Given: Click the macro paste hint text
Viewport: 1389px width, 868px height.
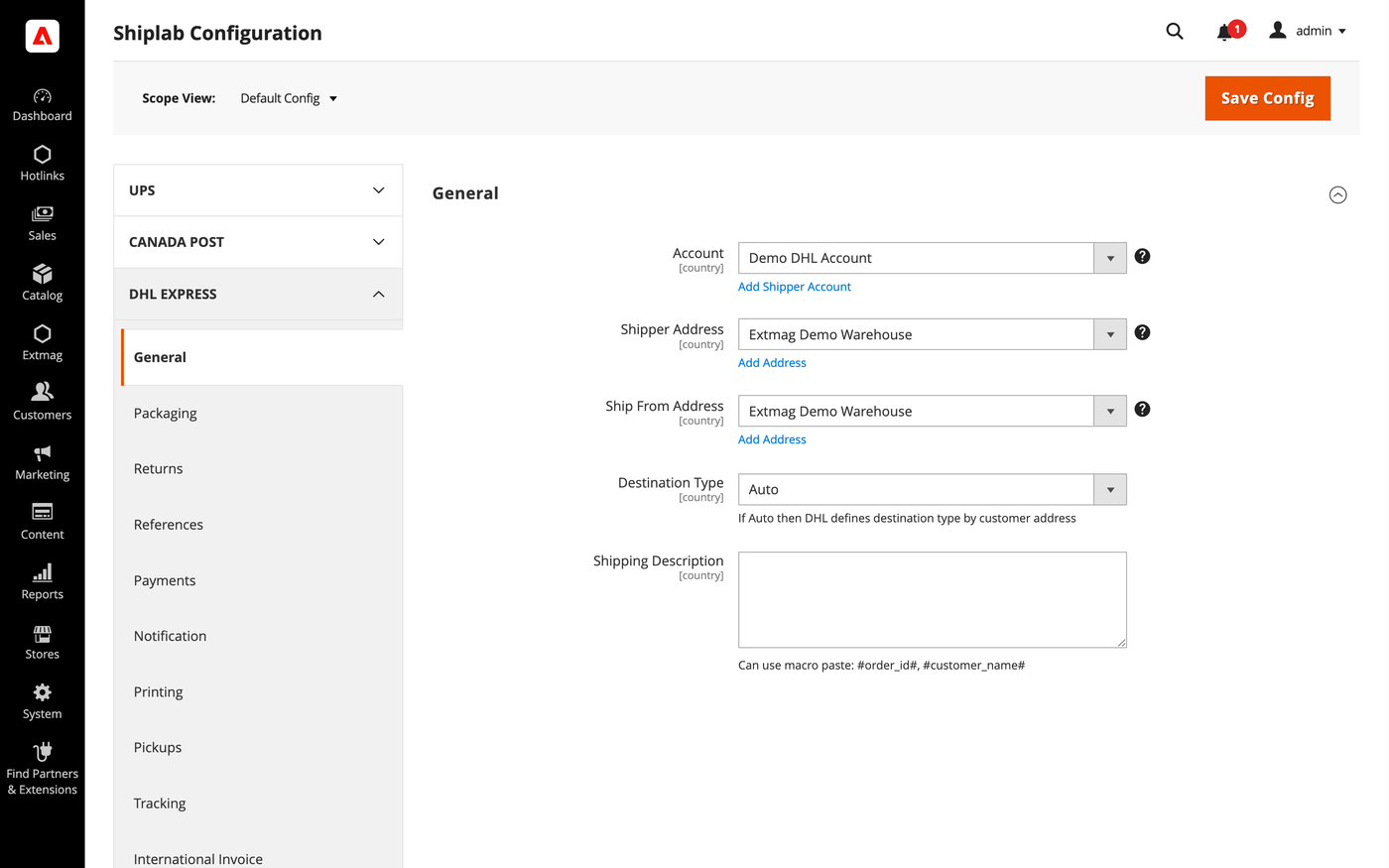Looking at the screenshot, I should click(881, 665).
